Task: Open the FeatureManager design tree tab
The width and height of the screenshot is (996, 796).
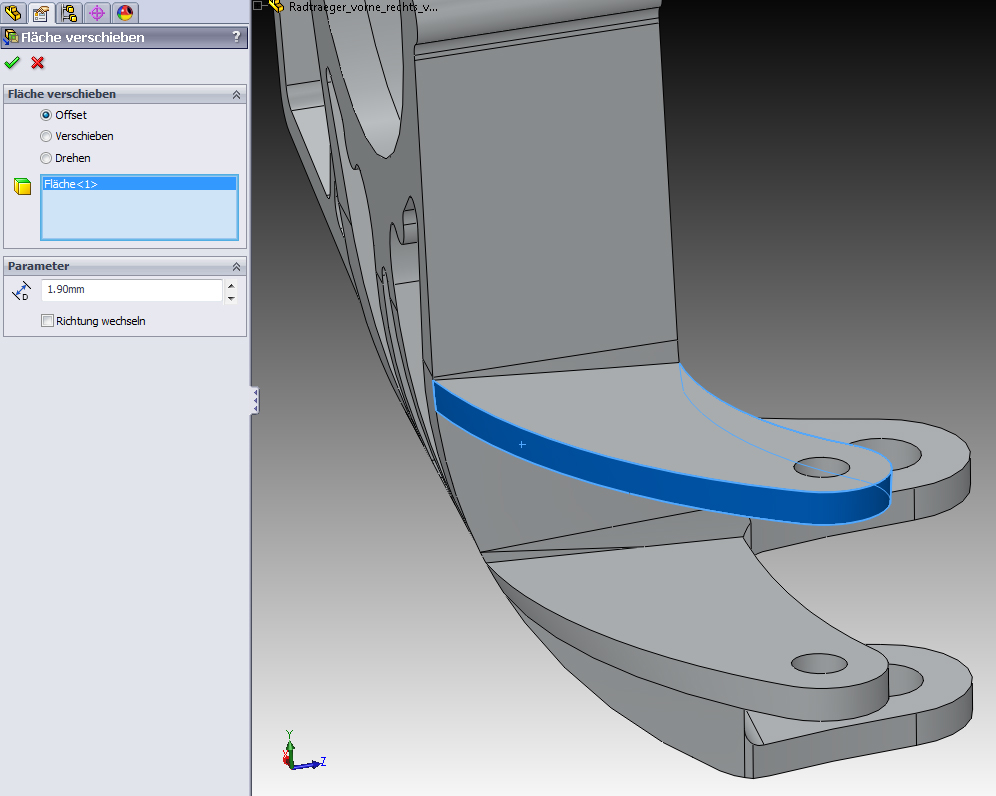Action: point(13,13)
